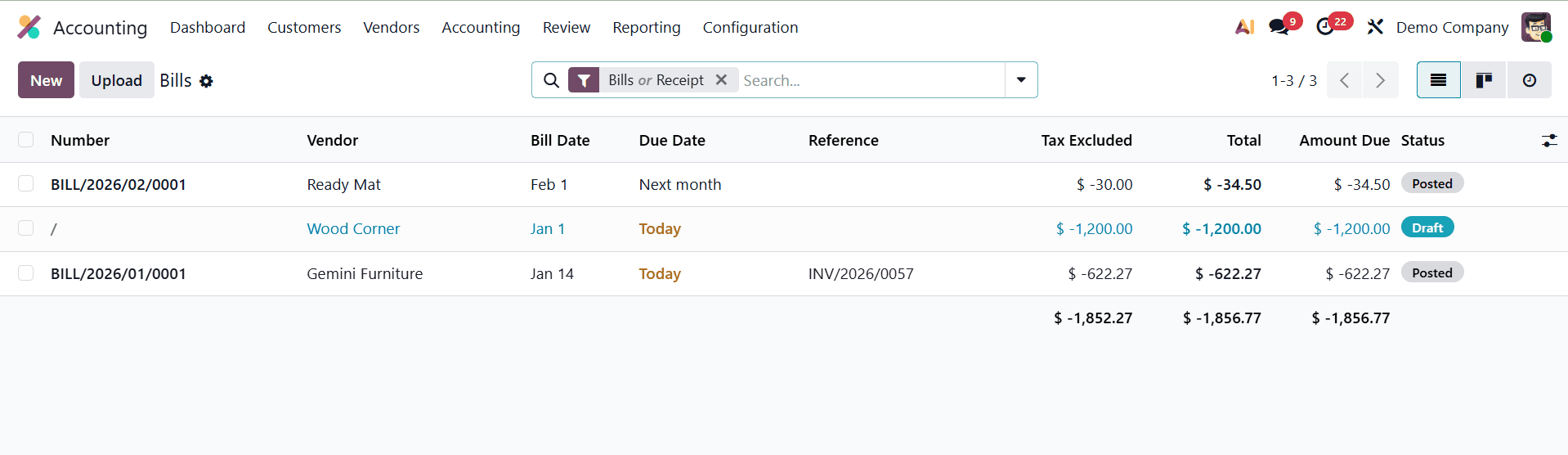Click tax excluded $ -30.00

(1104, 184)
